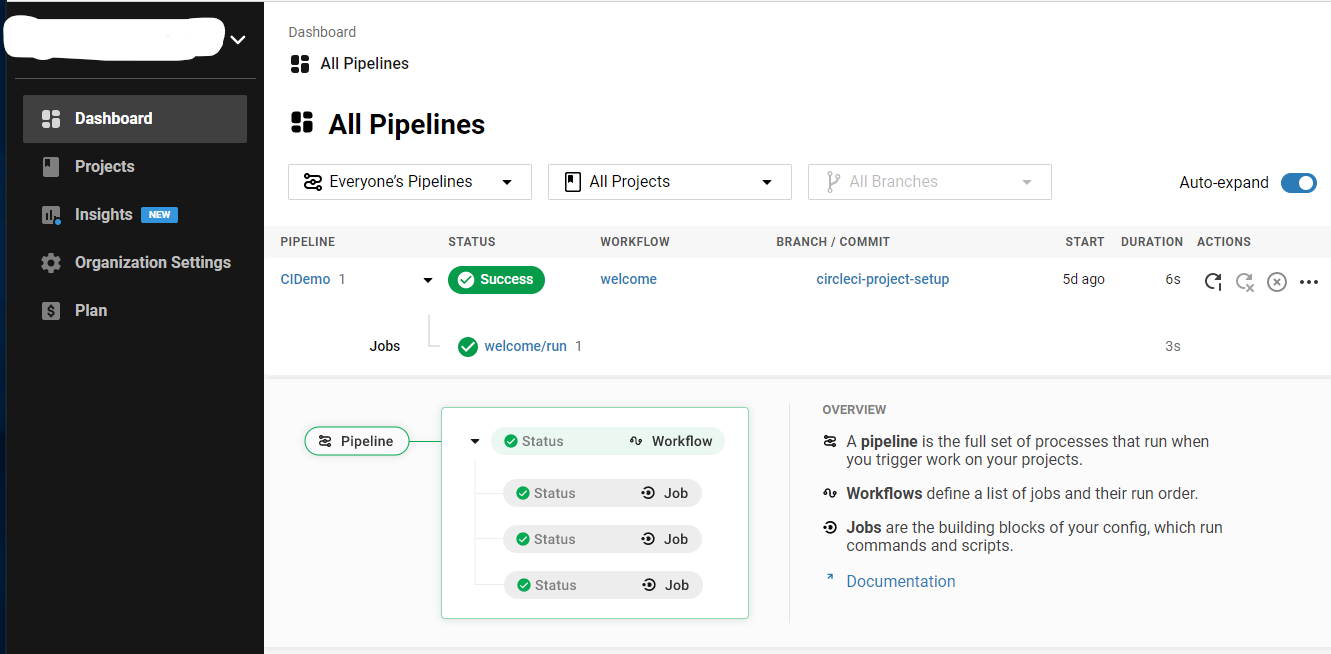Click the green check beside welcome/run
The image size is (1331, 654).
click(467, 347)
